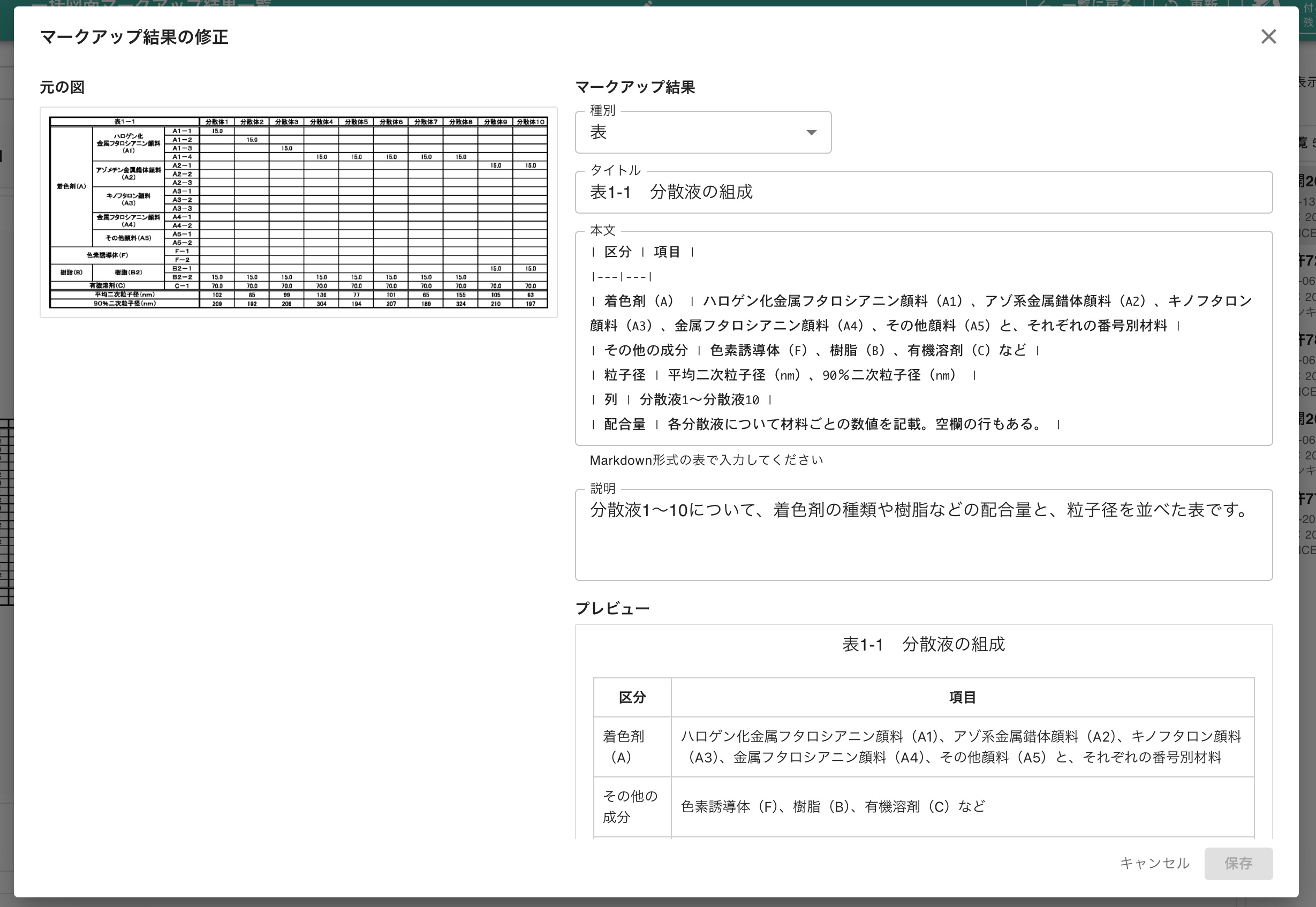Click the 粒子径 line in 本文 text
Image resolution: width=1316 pixels, height=907 pixels.
click(x=784, y=375)
